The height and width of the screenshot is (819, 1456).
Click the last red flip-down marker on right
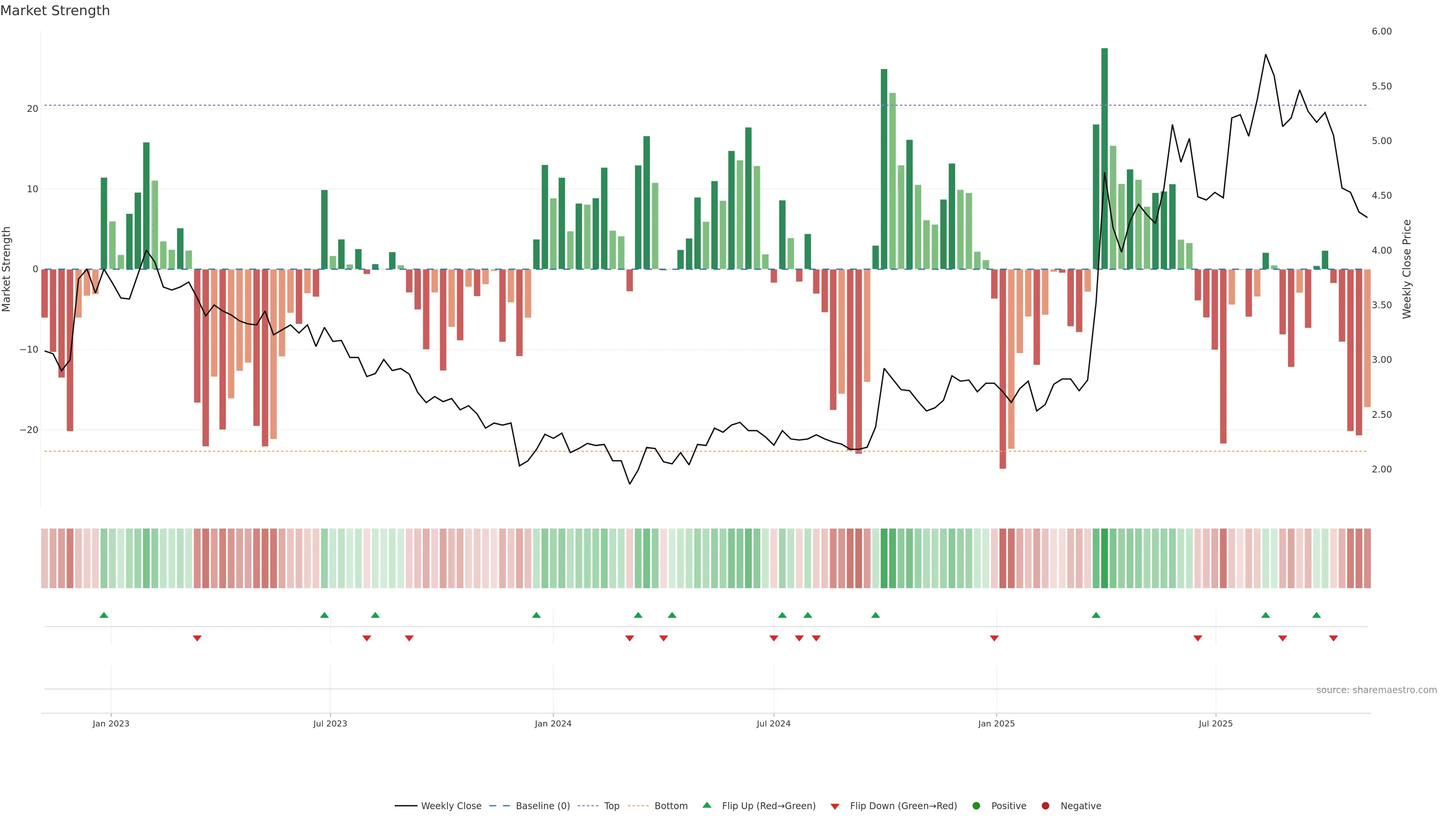click(x=1334, y=638)
